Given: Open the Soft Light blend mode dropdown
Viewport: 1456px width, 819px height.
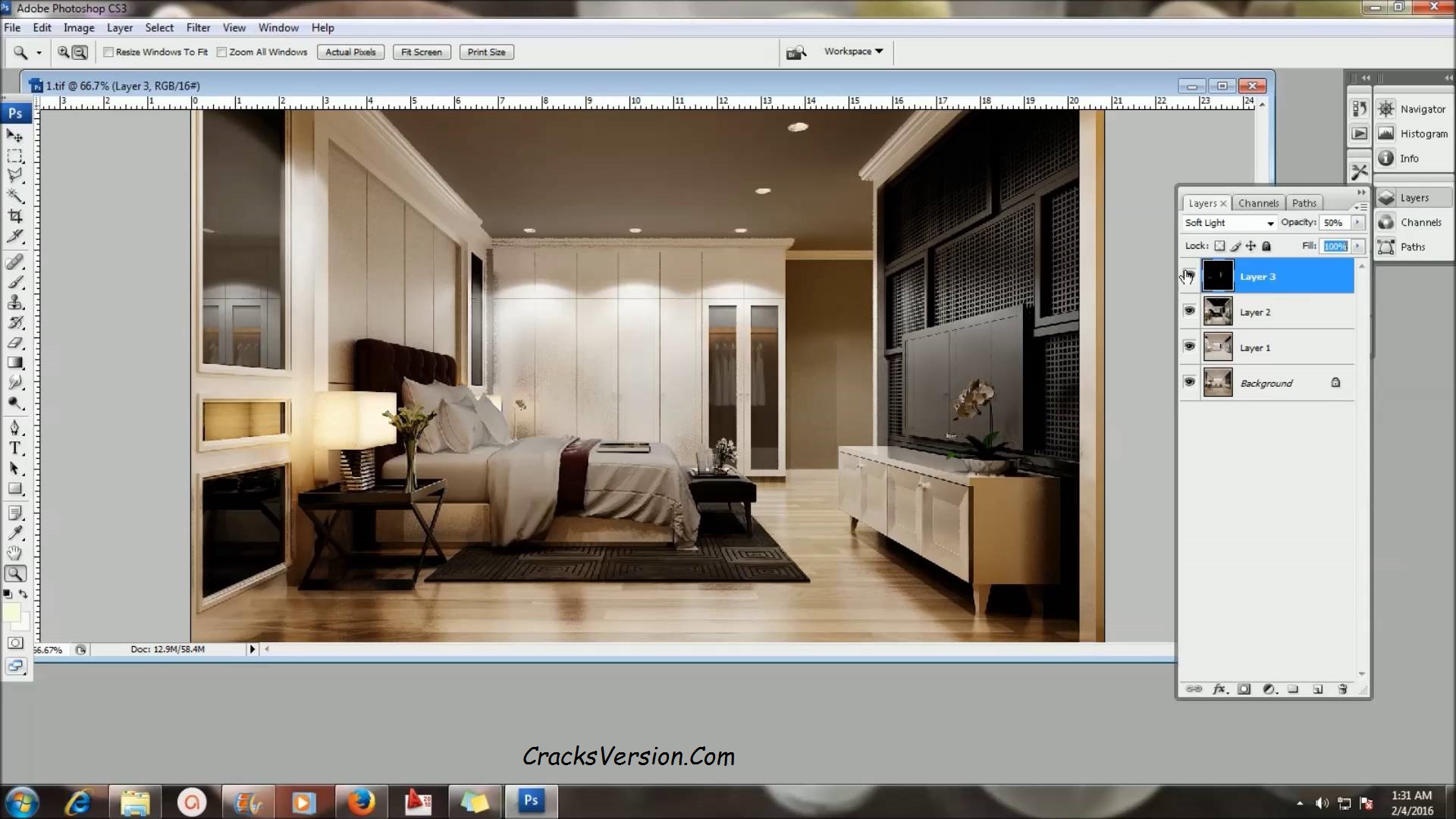Looking at the screenshot, I should point(1229,223).
